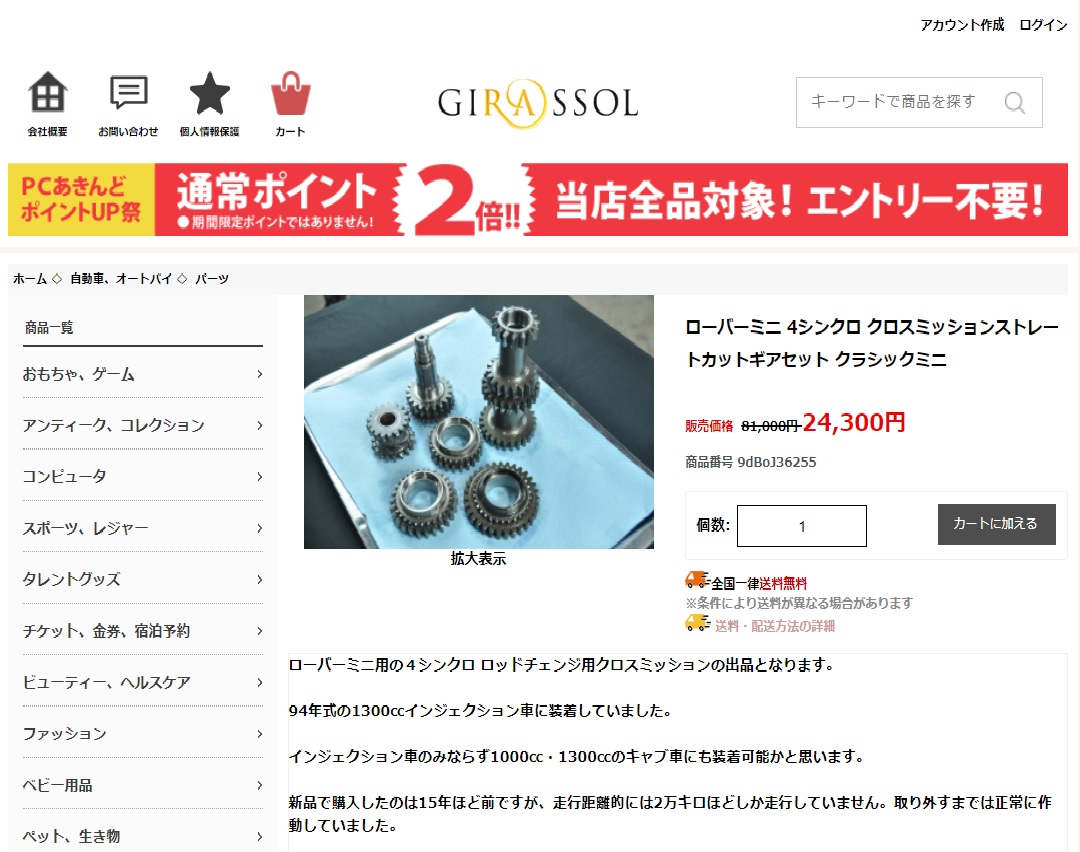
Task: Click the ポイント2倍 promotional banner
Action: (538, 200)
